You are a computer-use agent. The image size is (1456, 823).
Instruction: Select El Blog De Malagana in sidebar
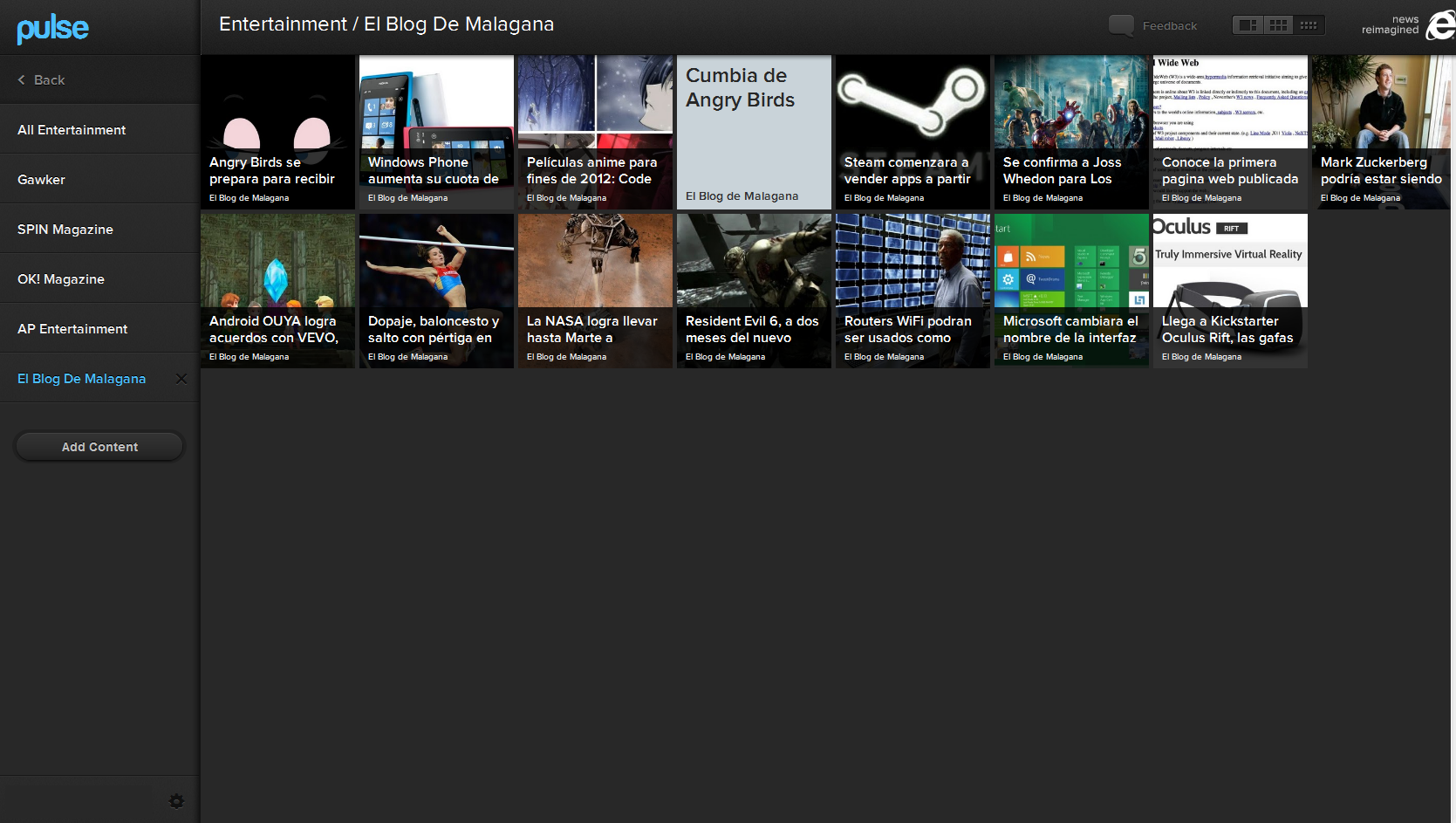(82, 378)
